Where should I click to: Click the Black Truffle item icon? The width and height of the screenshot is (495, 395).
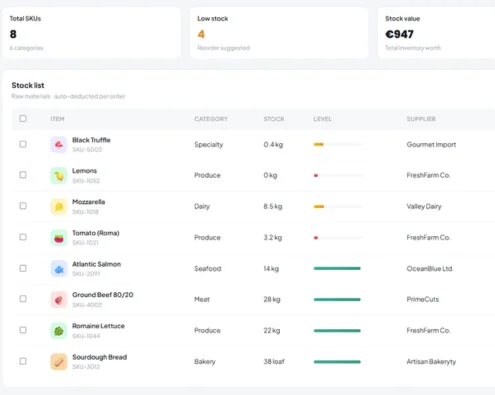point(59,145)
